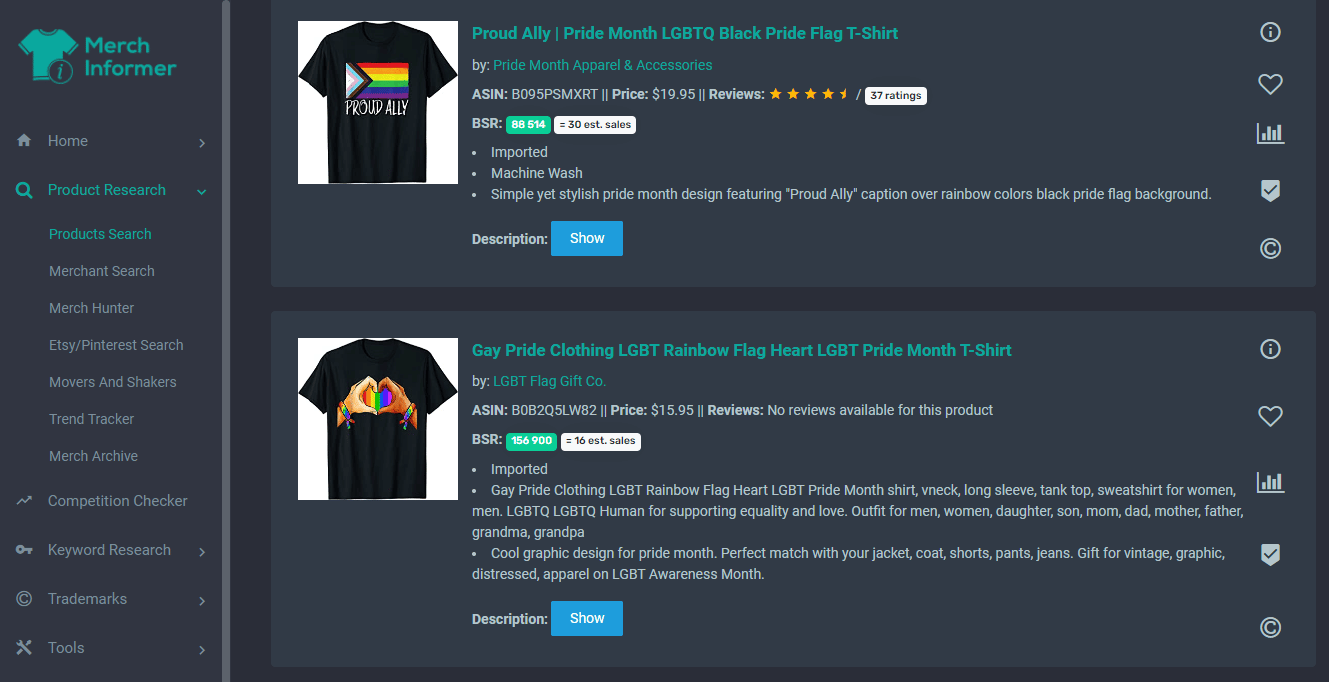The width and height of the screenshot is (1329, 682).
Task: Show description for Proud Ally shirt
Action: click(x=587, y=238)
